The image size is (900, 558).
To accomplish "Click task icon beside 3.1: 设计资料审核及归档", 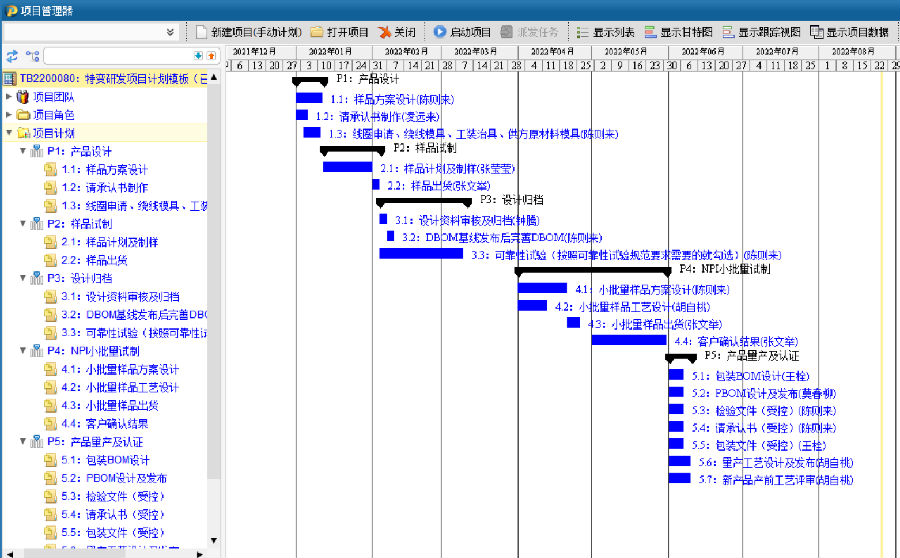I will (51, 296).
